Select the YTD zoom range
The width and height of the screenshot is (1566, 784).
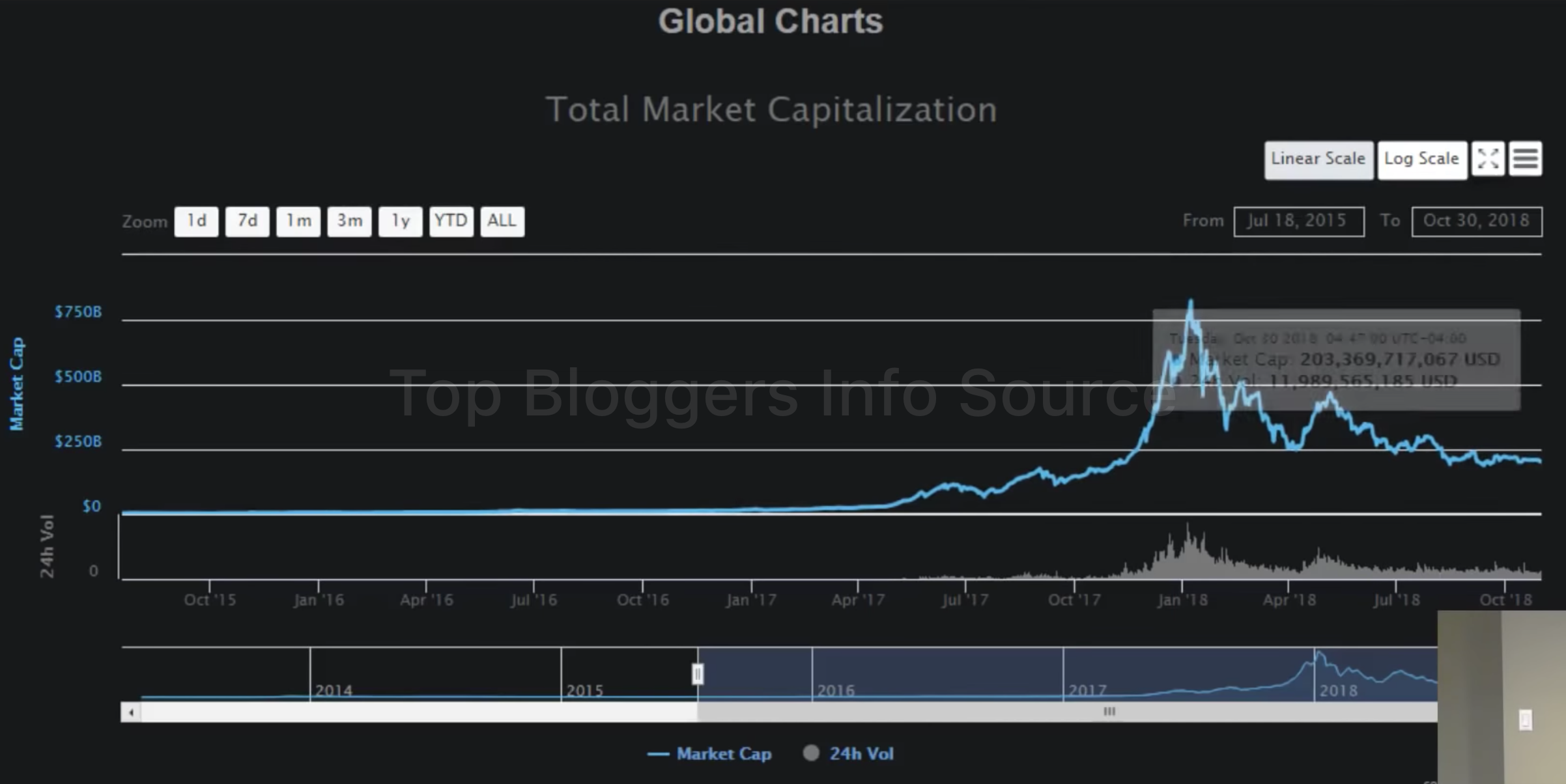[451, 221]
